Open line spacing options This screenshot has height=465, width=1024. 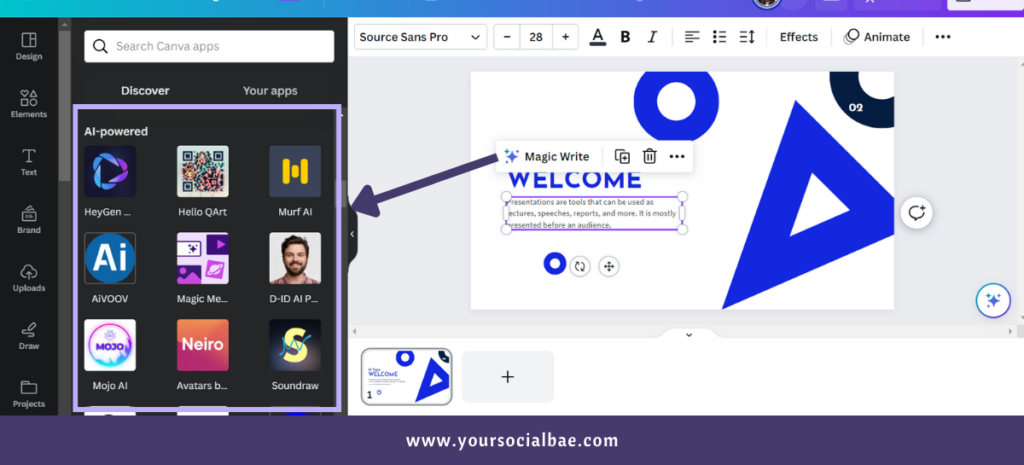pyautogui.click(x=747, y=37)
